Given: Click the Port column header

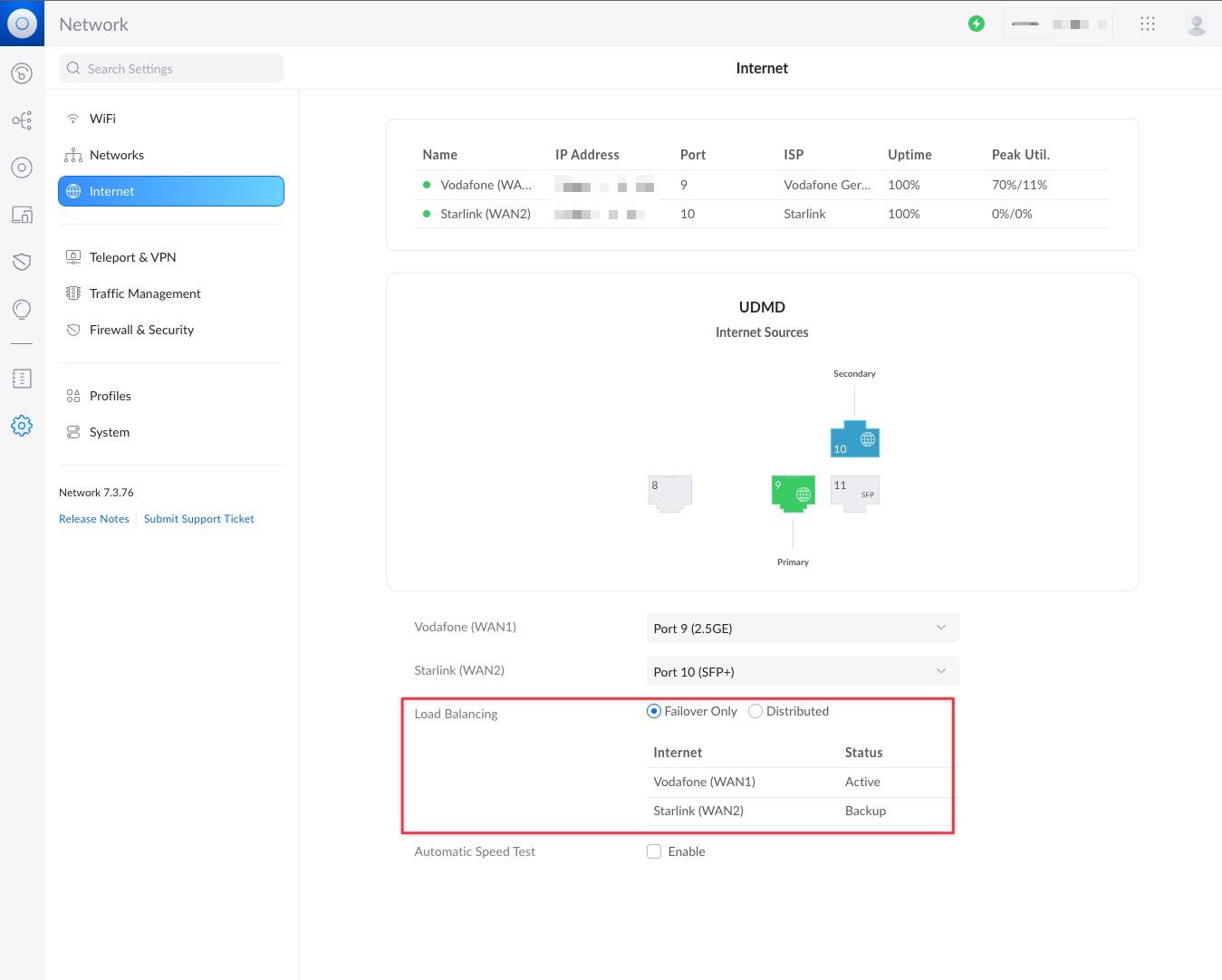Looking at the screenshot, I should [x=693, y=155].
